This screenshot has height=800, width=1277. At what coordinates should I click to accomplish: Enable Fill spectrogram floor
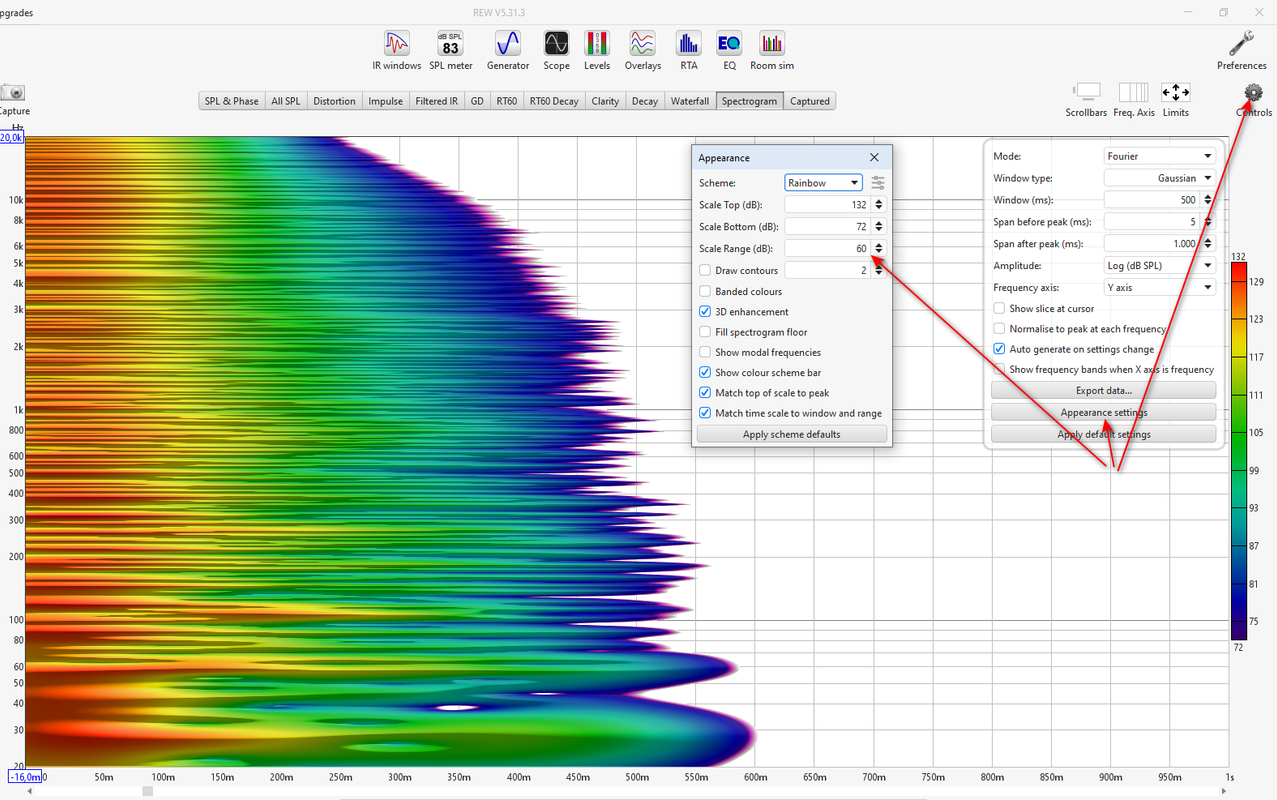[x=705, y=332]
